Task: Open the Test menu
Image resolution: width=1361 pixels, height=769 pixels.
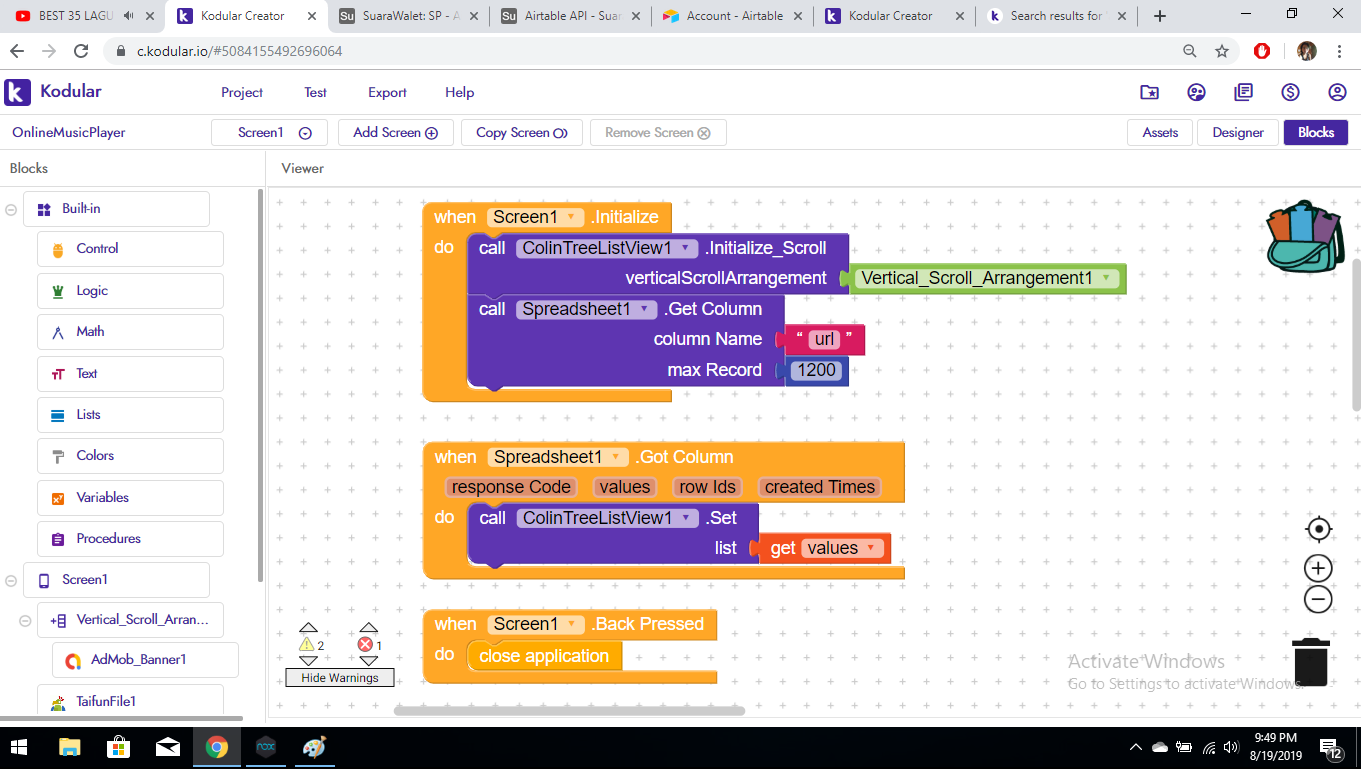Action: pyautogui.click(x=315, y=92)
